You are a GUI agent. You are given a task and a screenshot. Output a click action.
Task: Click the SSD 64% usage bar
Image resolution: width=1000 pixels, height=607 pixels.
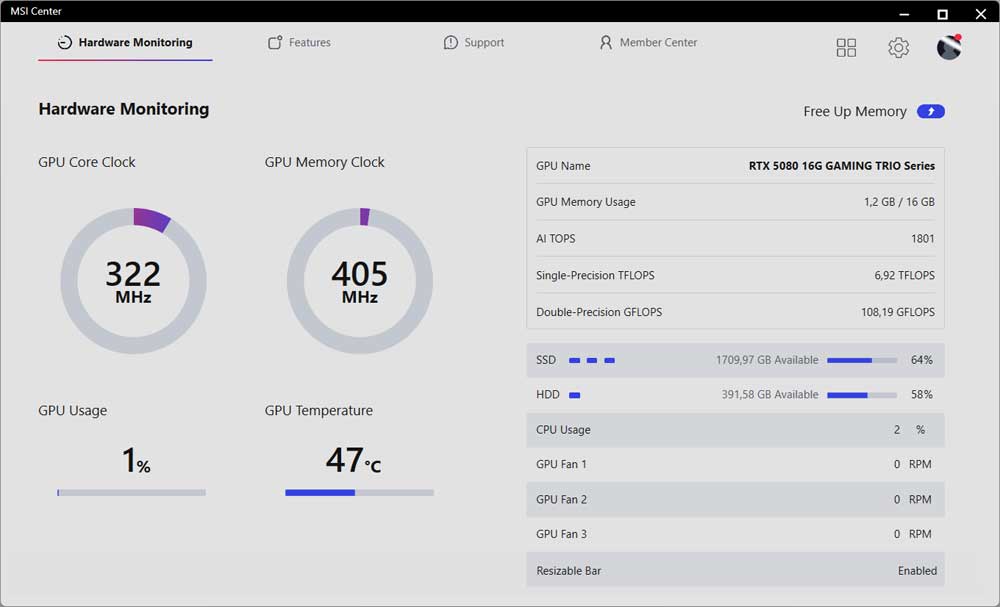862,360
